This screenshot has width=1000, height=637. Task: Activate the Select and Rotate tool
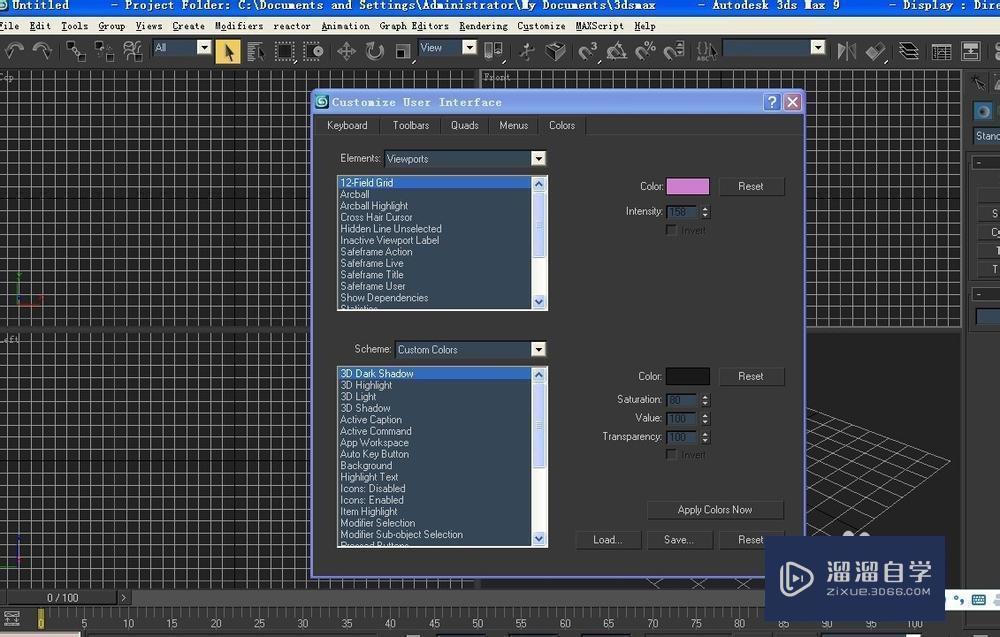click(x=373, y=49)
